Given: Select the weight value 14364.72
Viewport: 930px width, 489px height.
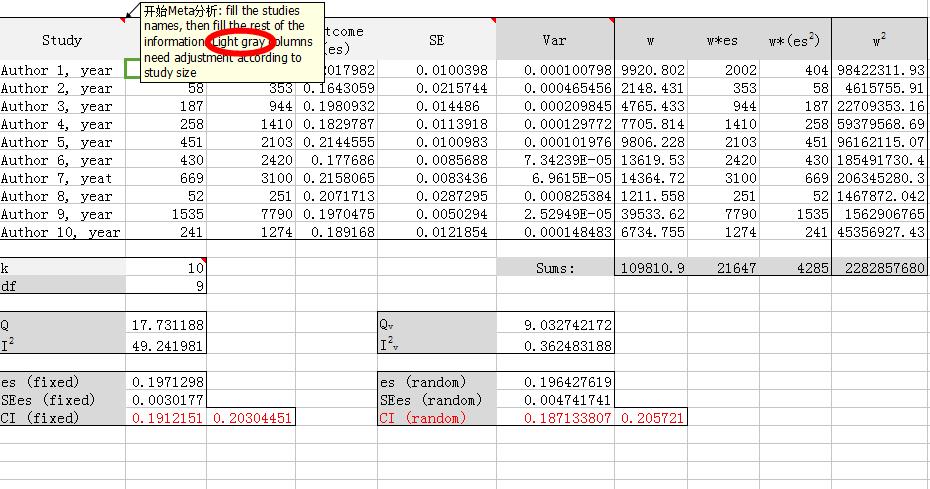Looking at the screenshot, I should pyautogui.click(x=651, y=178).
